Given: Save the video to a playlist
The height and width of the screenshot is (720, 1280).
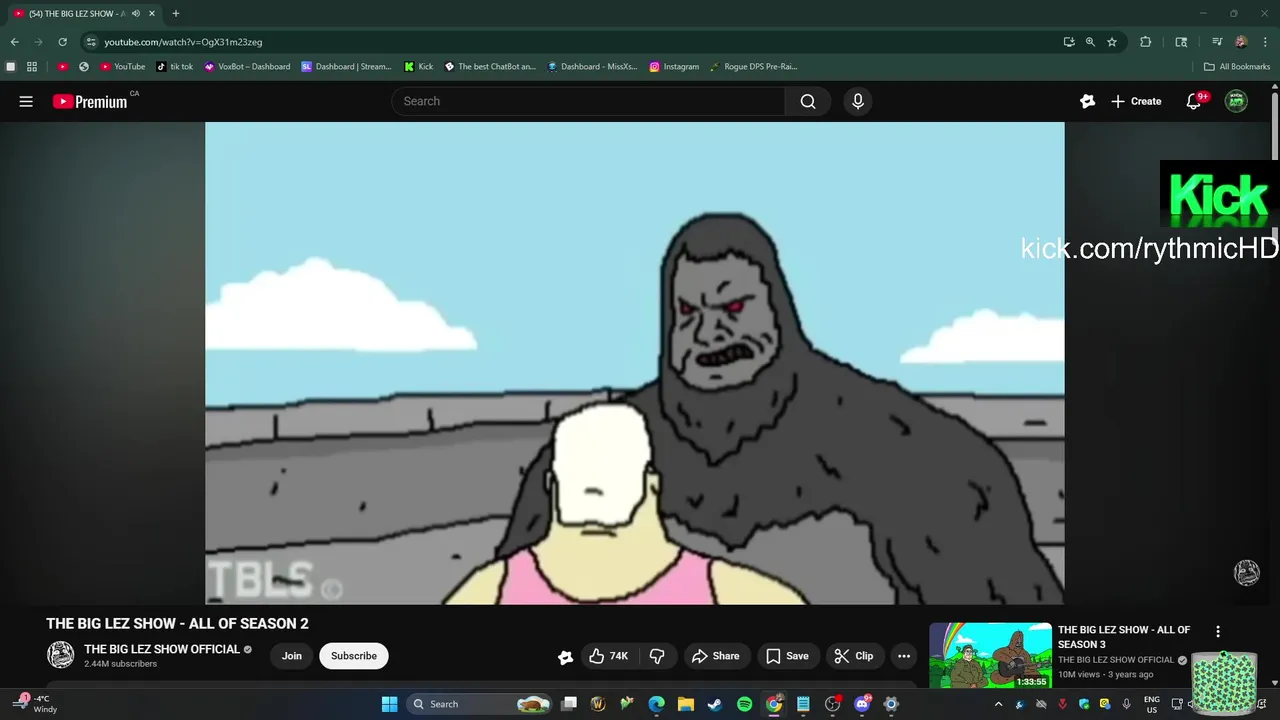Looking at the screenshot, I should [x=787, y=656].
